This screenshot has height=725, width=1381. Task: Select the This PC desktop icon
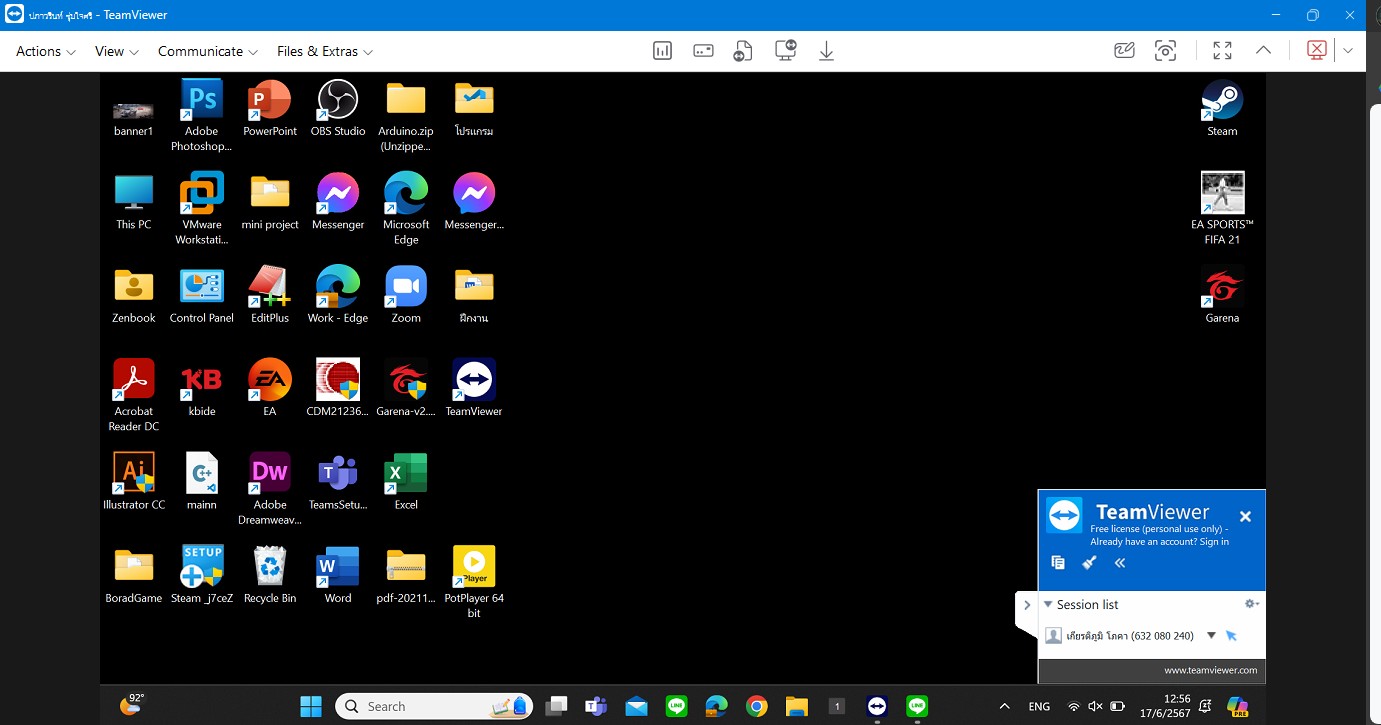point(134,202)
